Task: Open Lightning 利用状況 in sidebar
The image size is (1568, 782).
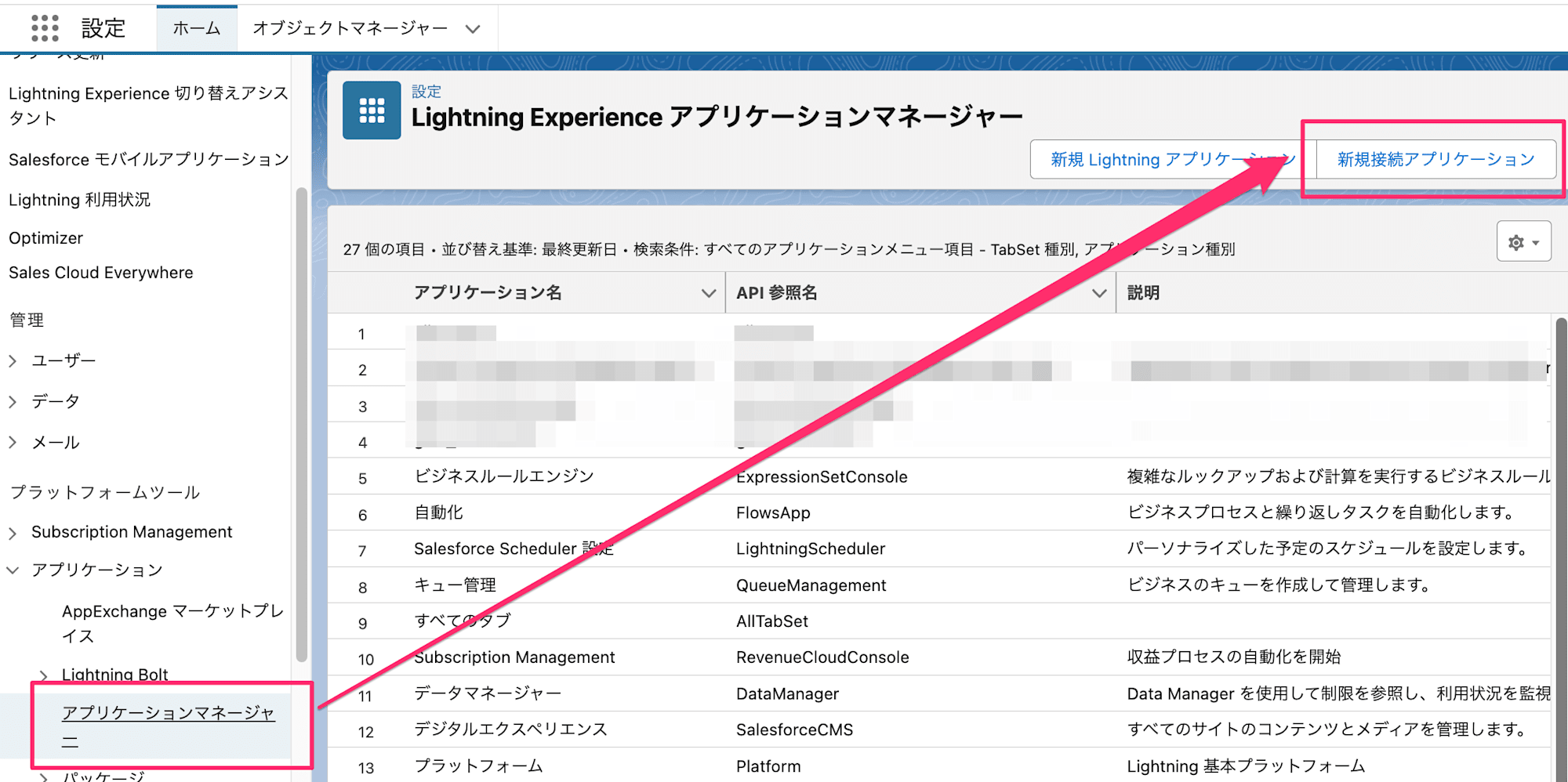Action: [x=79, y=200]
